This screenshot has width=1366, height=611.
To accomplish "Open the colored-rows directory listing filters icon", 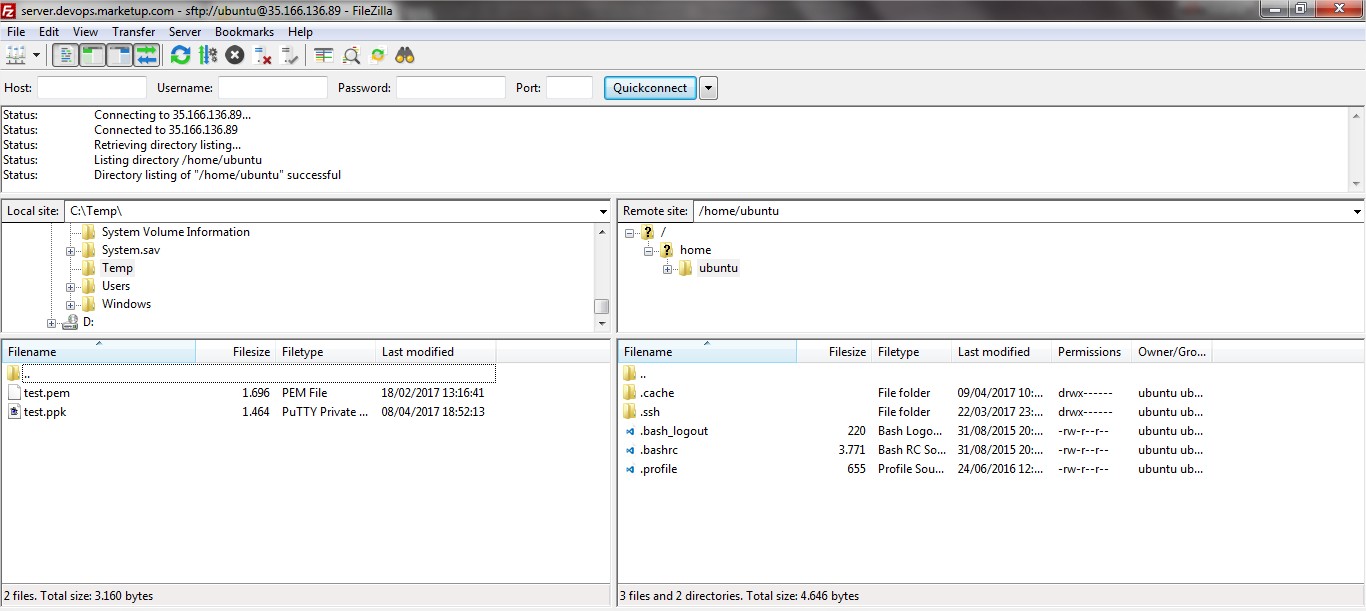I will pos(323,55).
